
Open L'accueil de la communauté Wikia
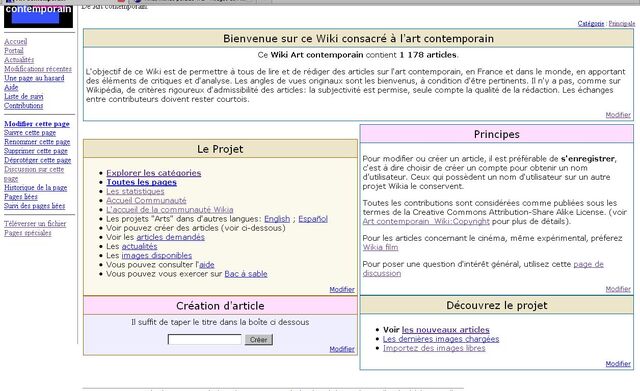169,210
